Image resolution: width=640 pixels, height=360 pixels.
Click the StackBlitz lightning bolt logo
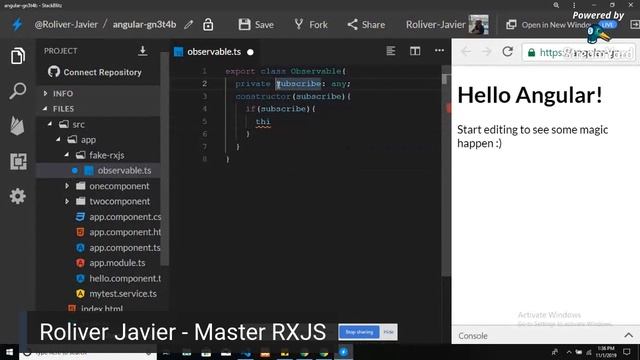click(x=17, y=24)
